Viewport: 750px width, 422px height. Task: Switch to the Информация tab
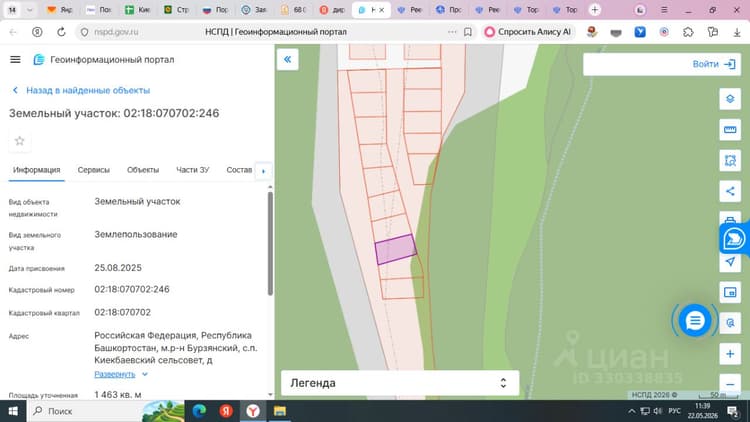36,170
